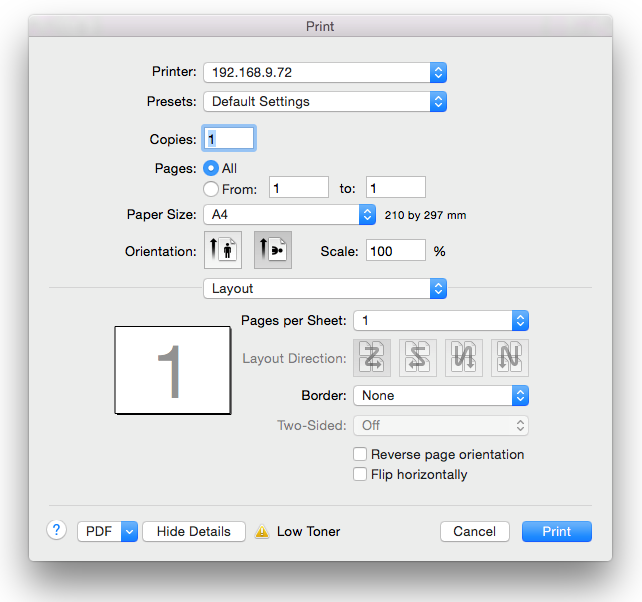The image size is (642, 602).
Task: Select the All pages radio button
Action: [x=211, y=169]
